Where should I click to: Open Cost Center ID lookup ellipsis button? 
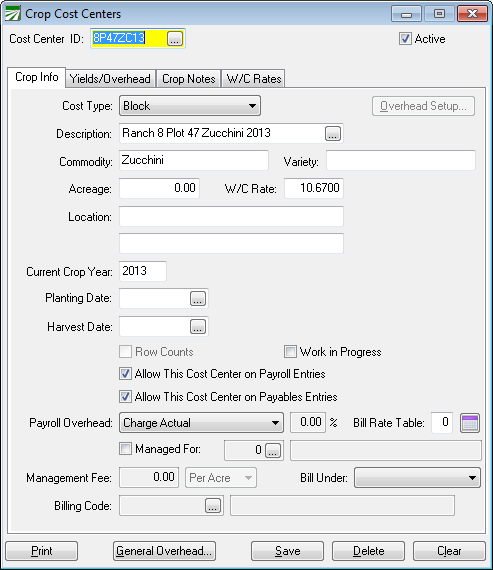pos(175,38)
